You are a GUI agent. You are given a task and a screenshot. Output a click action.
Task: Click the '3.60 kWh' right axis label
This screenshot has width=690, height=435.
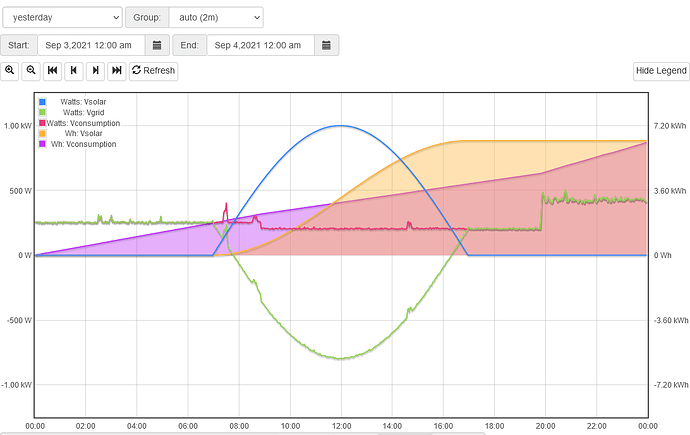(x=669, y=191)
